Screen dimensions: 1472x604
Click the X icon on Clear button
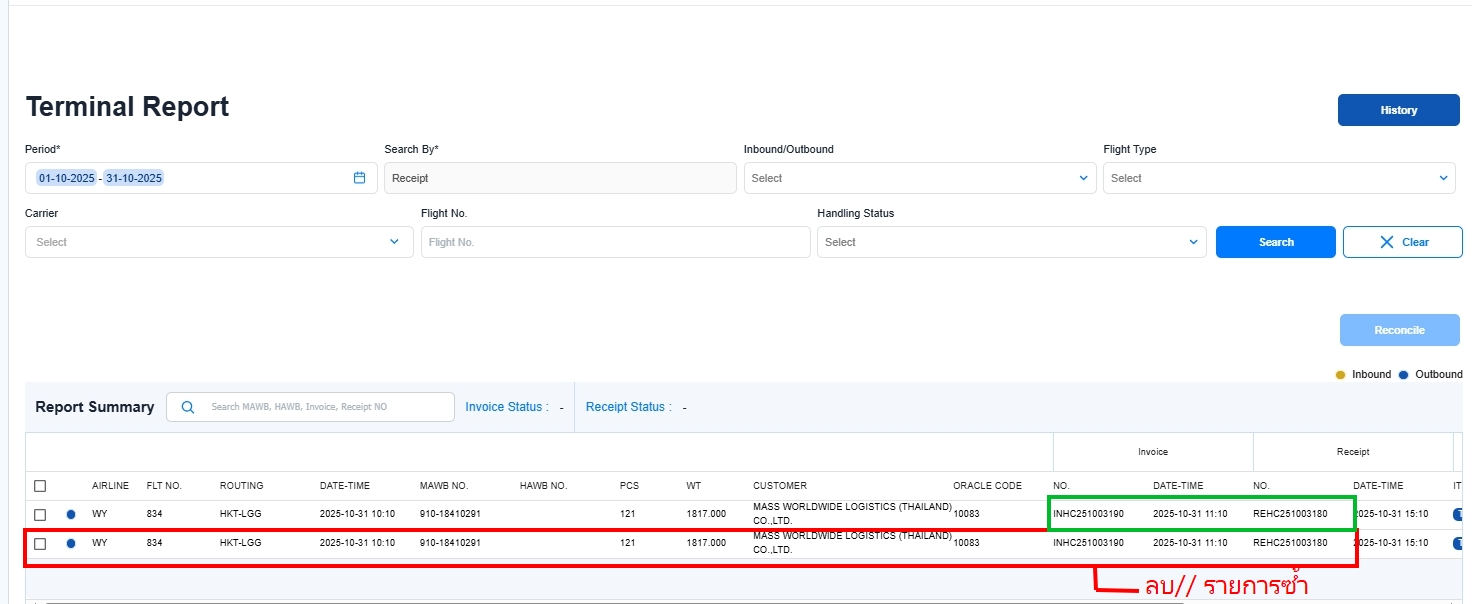[x=1386, y=242]
